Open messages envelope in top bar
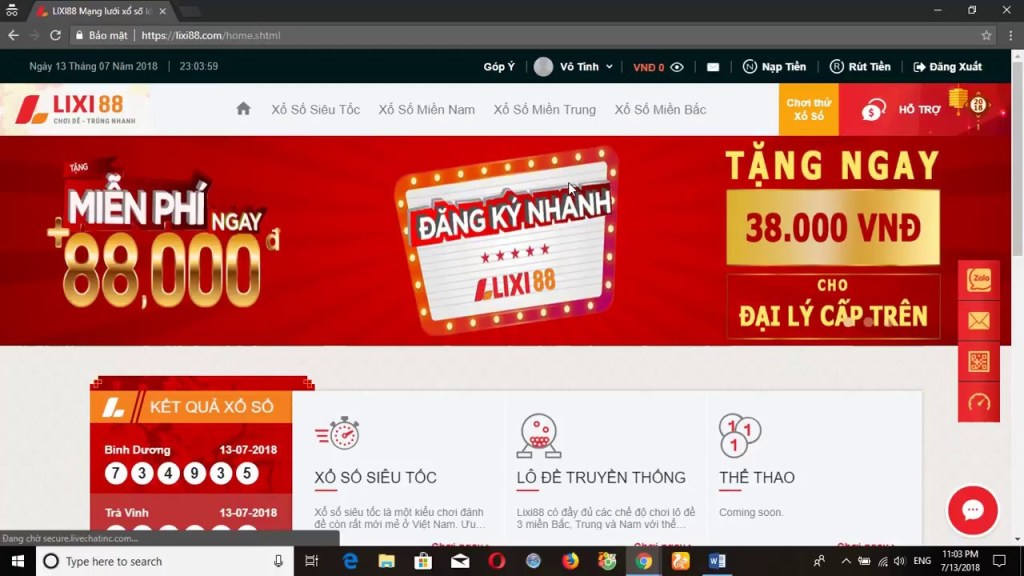This screenshot has width=1024, height=576. 713,67
